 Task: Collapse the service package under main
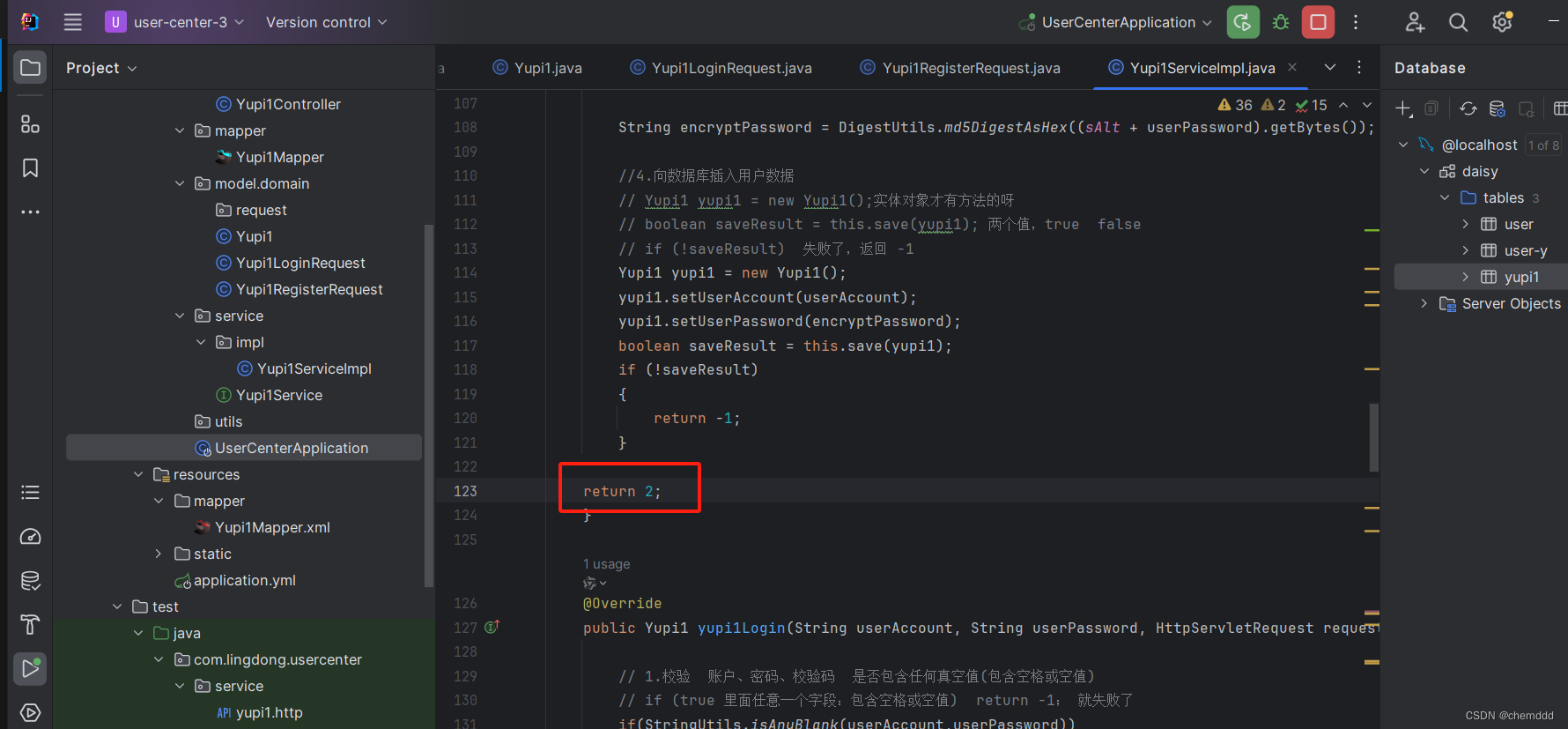180,316
